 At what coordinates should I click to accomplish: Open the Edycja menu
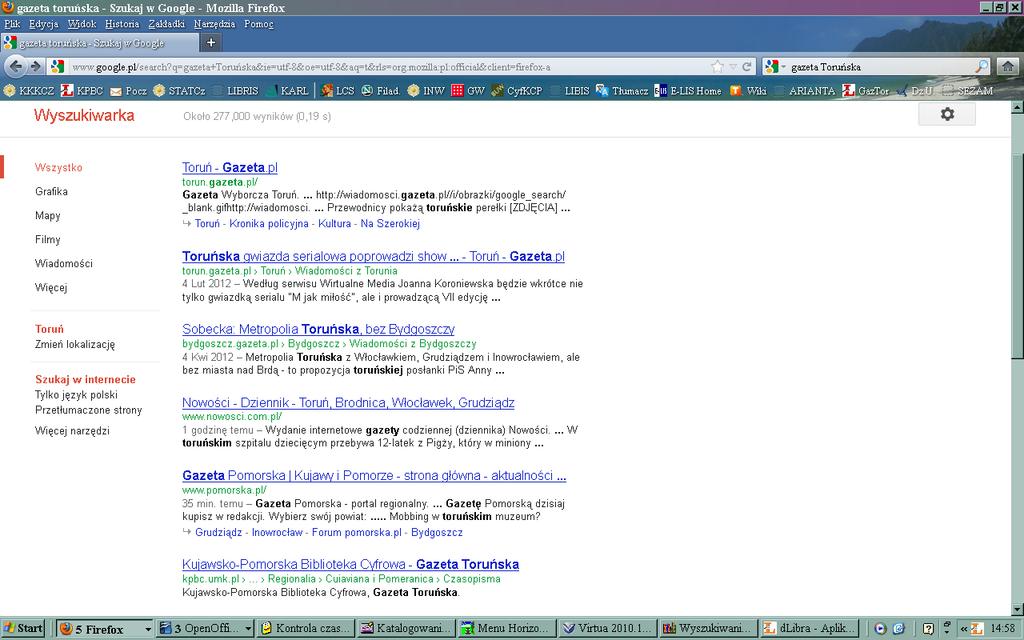pos(43,24)
